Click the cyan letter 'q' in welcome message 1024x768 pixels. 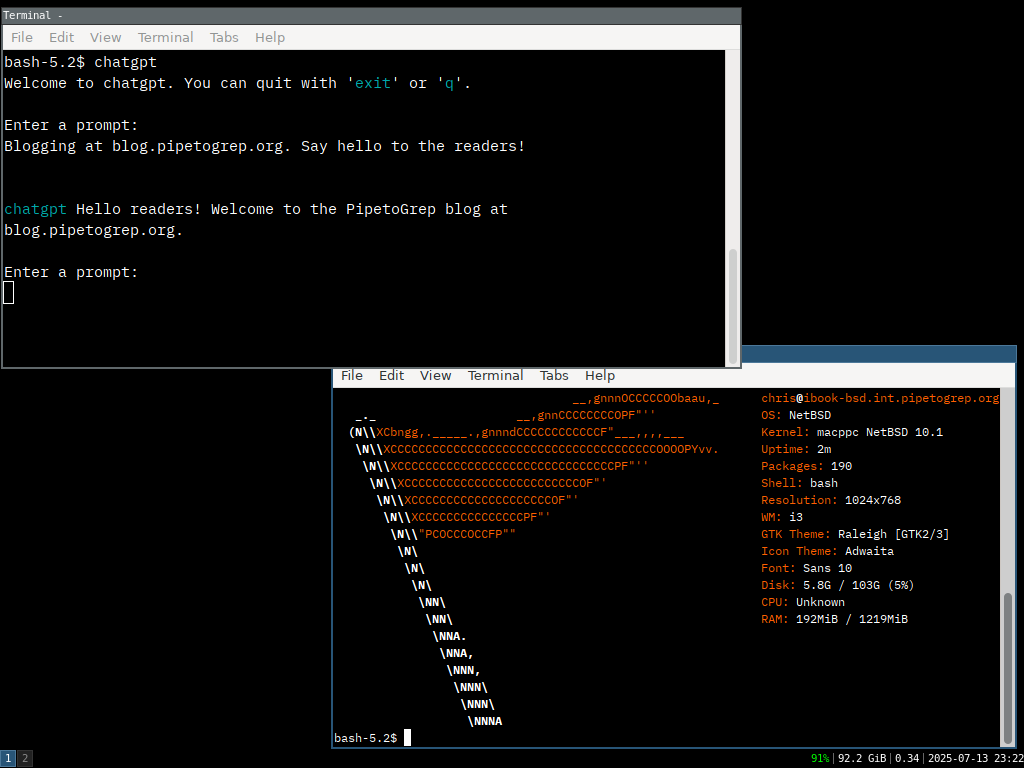pyautogui.click(x=449, y=83)
